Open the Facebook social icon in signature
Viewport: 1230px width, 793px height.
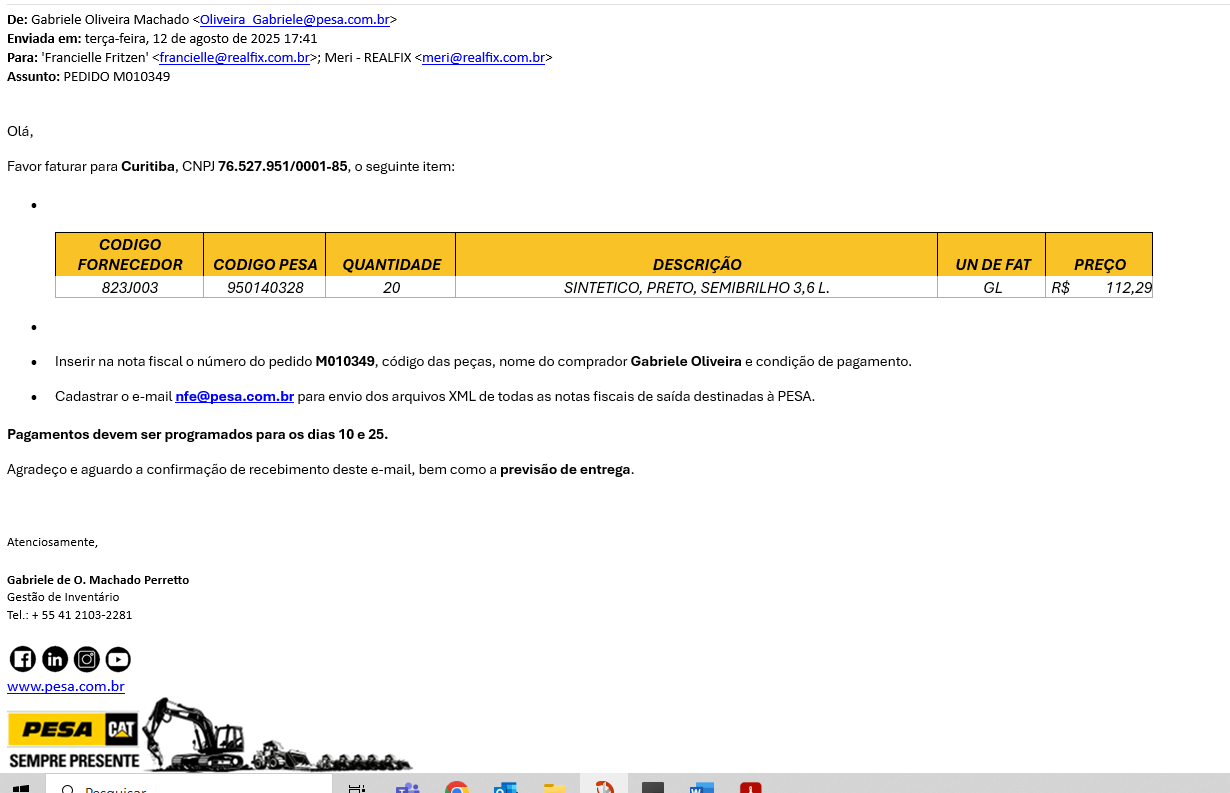[x=22, y=659]
